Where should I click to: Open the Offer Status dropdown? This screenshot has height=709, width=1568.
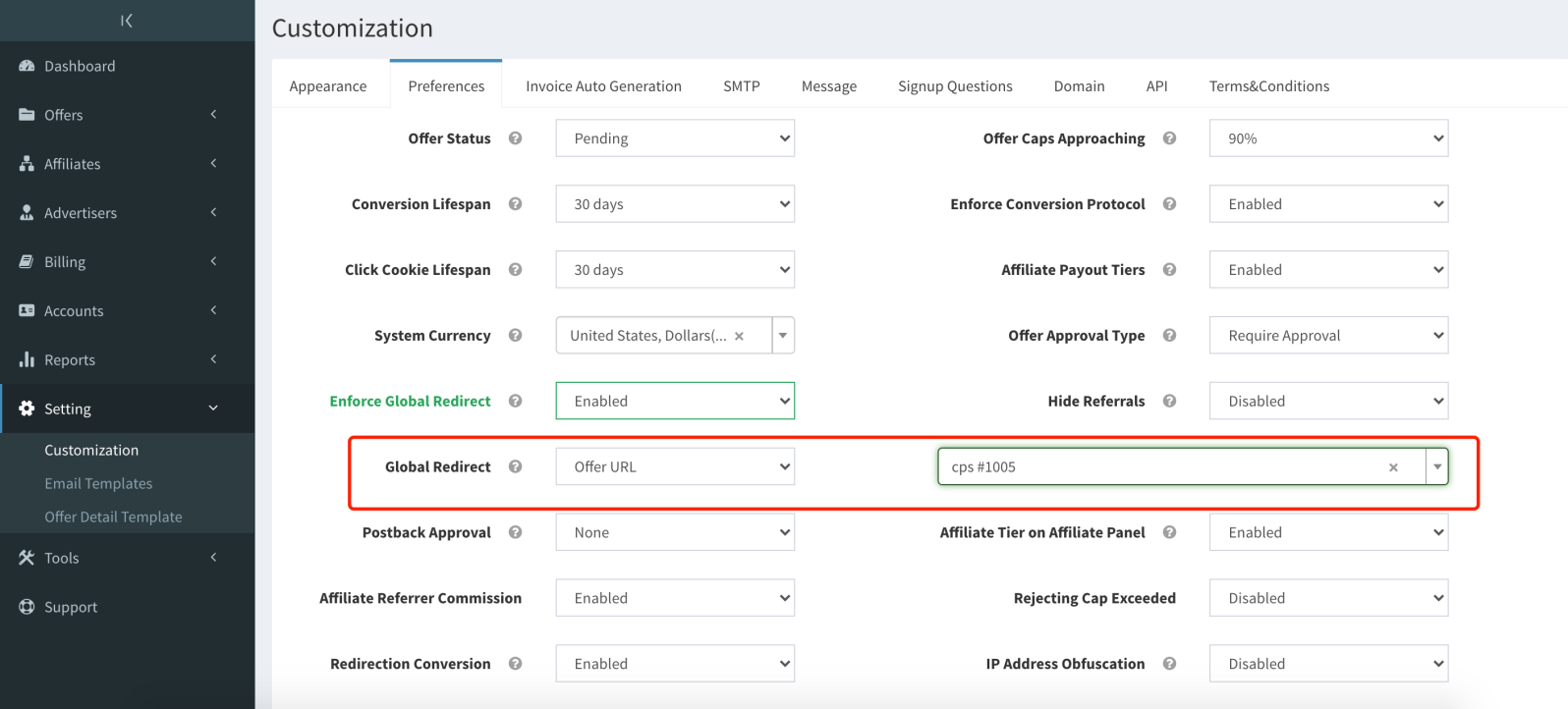(x=675, y=138)
